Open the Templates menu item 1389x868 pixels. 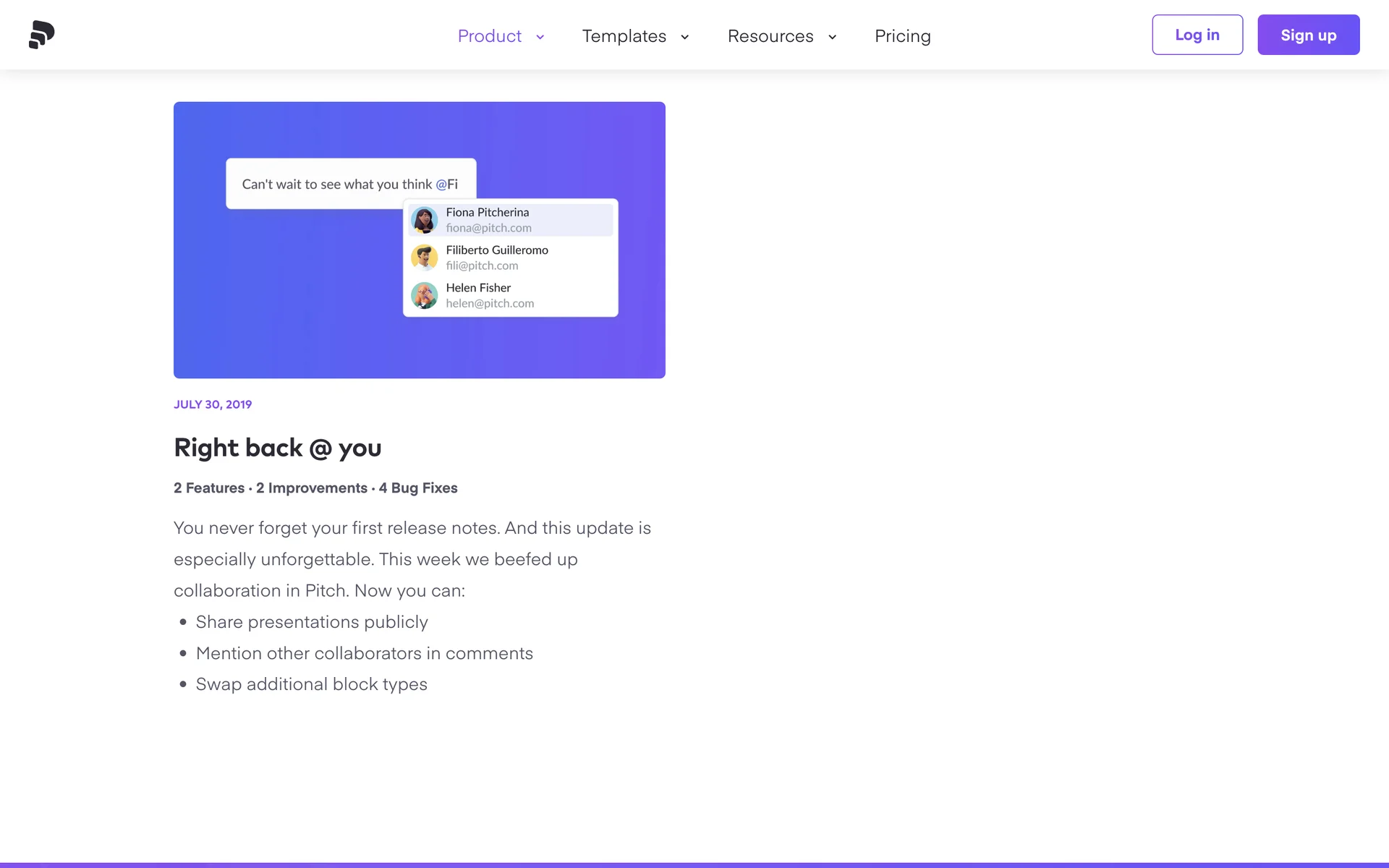[624, 36]
